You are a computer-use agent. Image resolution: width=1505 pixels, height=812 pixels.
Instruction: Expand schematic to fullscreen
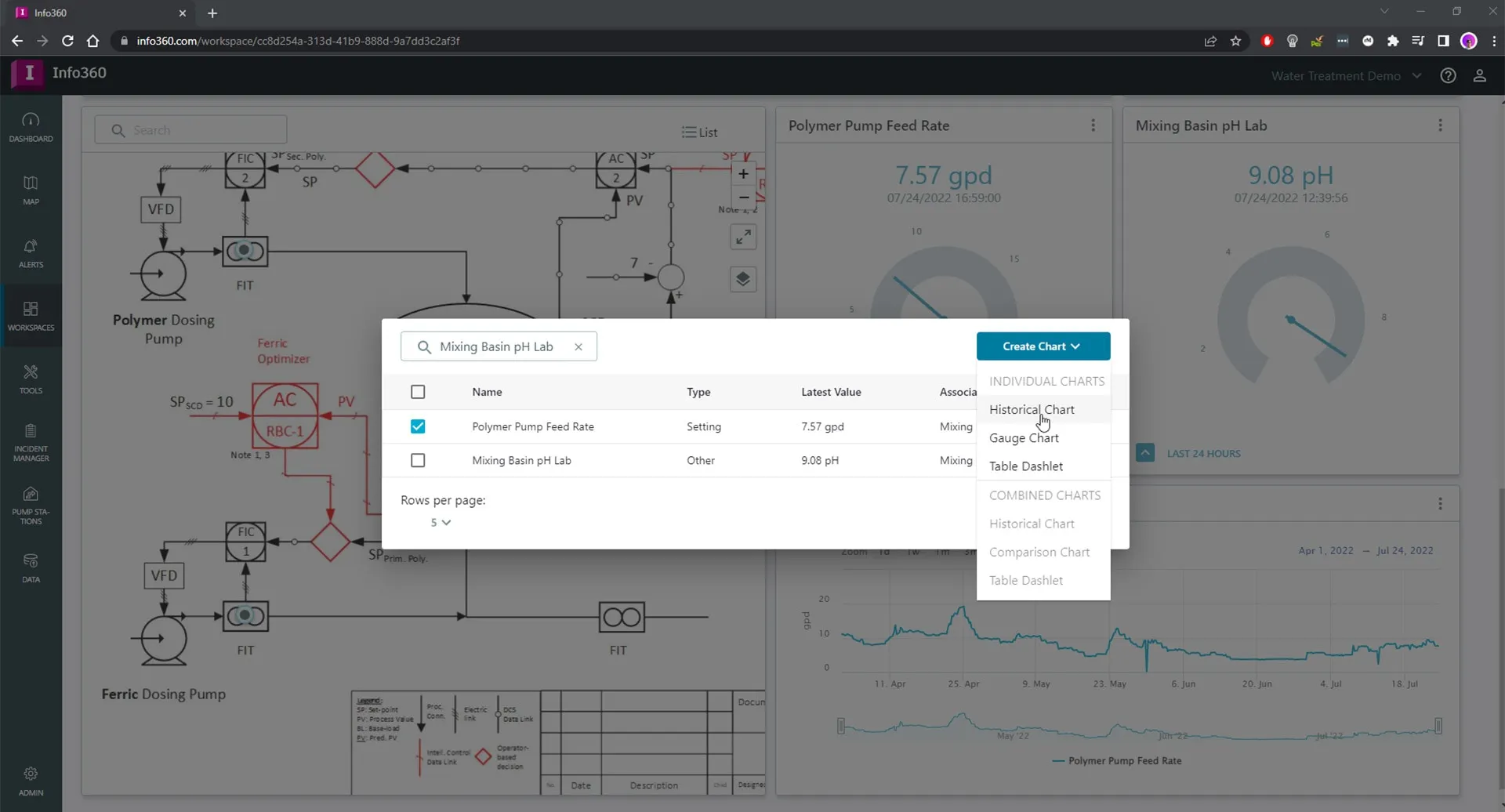coord(743,236)
